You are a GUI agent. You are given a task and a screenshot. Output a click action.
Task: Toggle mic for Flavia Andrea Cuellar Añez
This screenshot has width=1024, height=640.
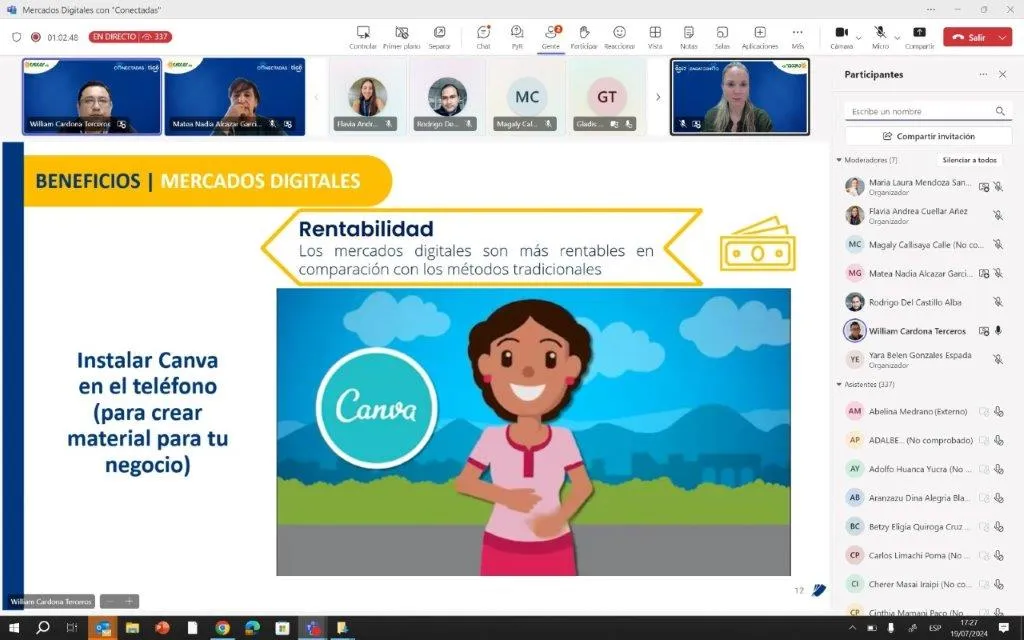[997, 215]
